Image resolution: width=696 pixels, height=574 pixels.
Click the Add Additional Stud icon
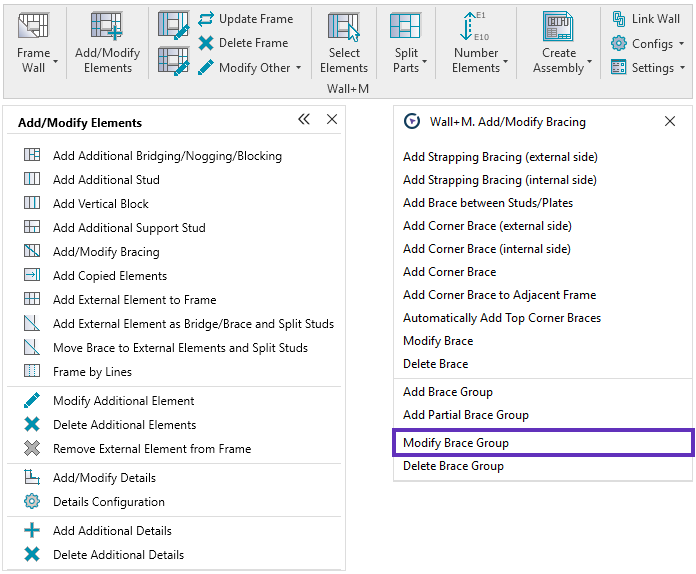(x=32, y=180)
